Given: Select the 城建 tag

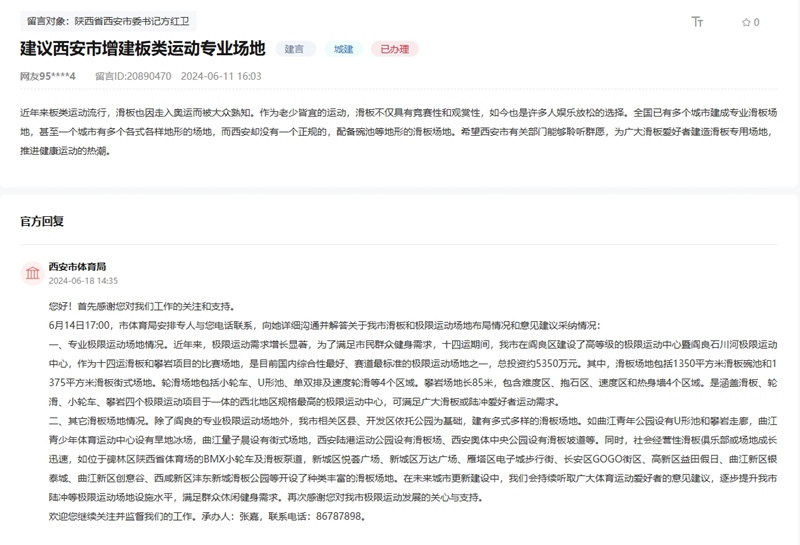Looking at the screenshot, I should point(344,49).
